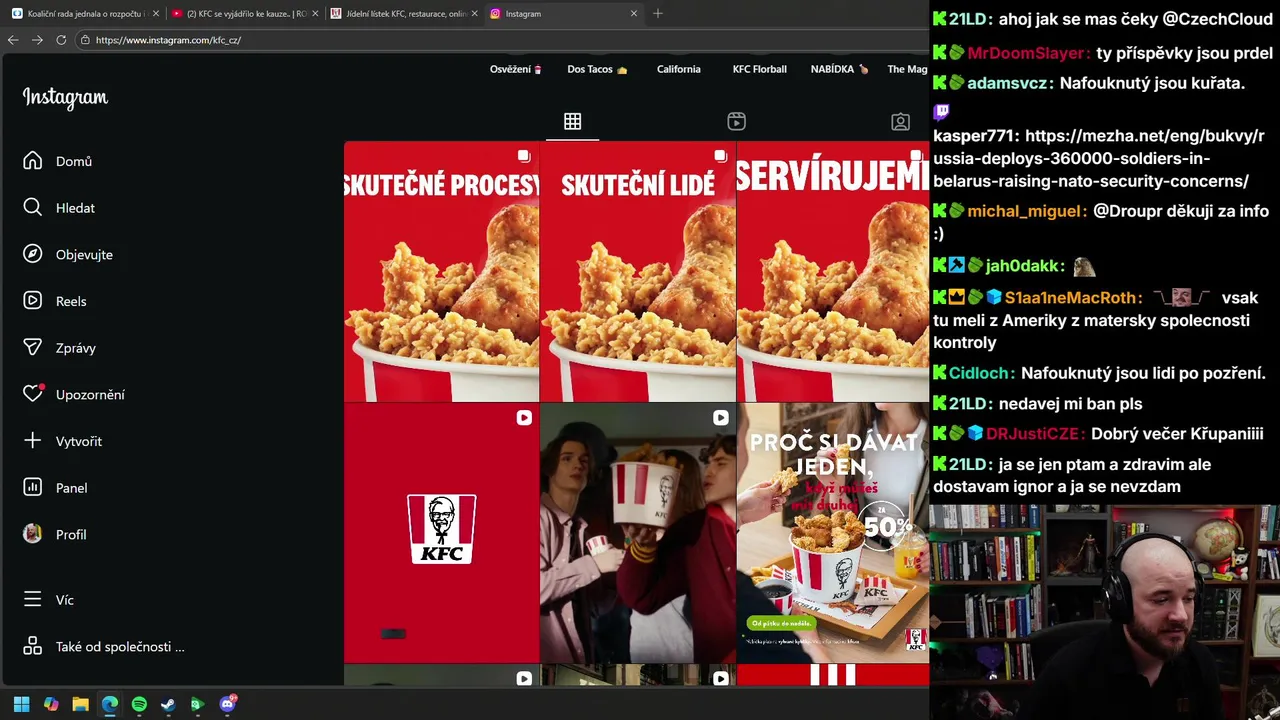Select jah0dakk username in chat
This screenshot has width=1280, height=720.
coord(1024,265)
